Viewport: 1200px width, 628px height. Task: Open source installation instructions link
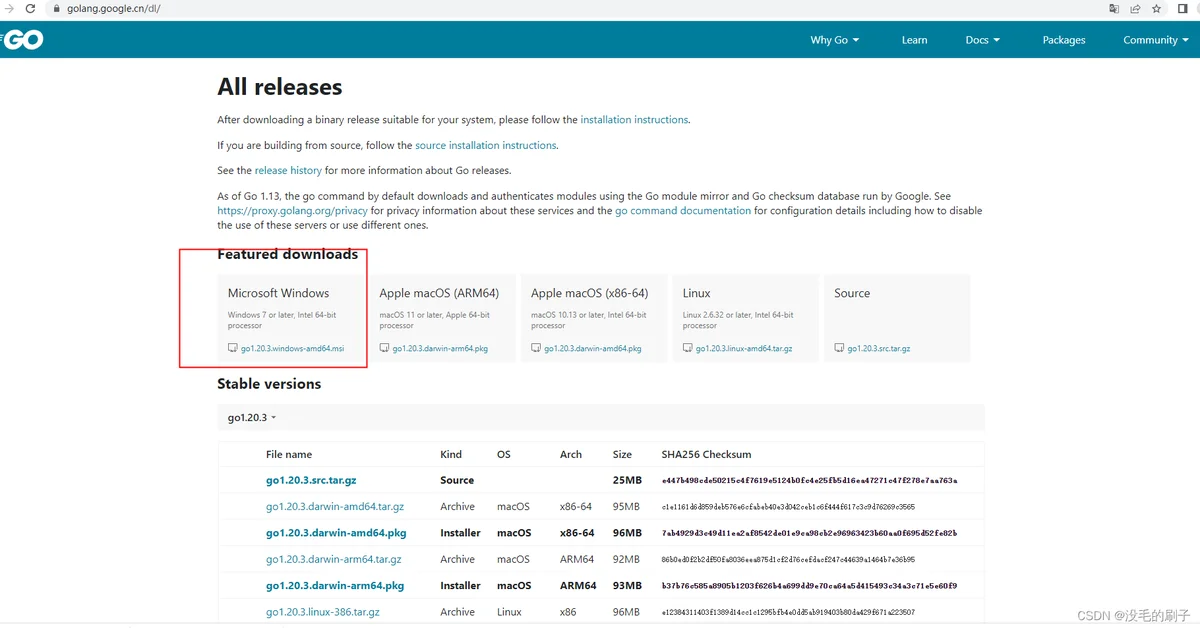click(486, 146)
